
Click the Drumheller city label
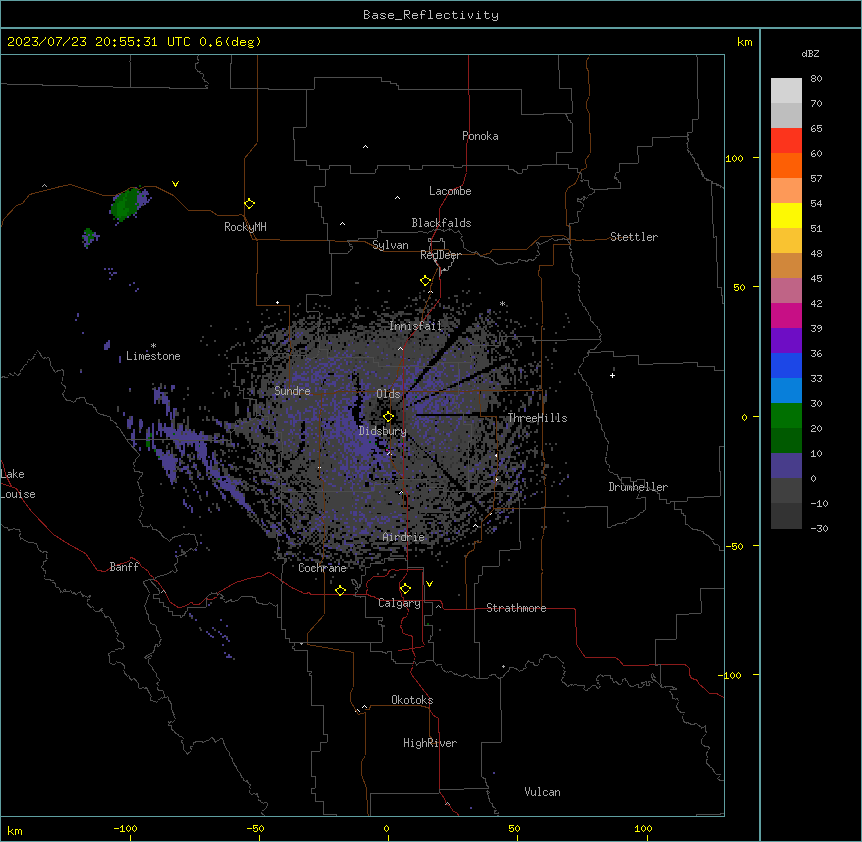638,487
